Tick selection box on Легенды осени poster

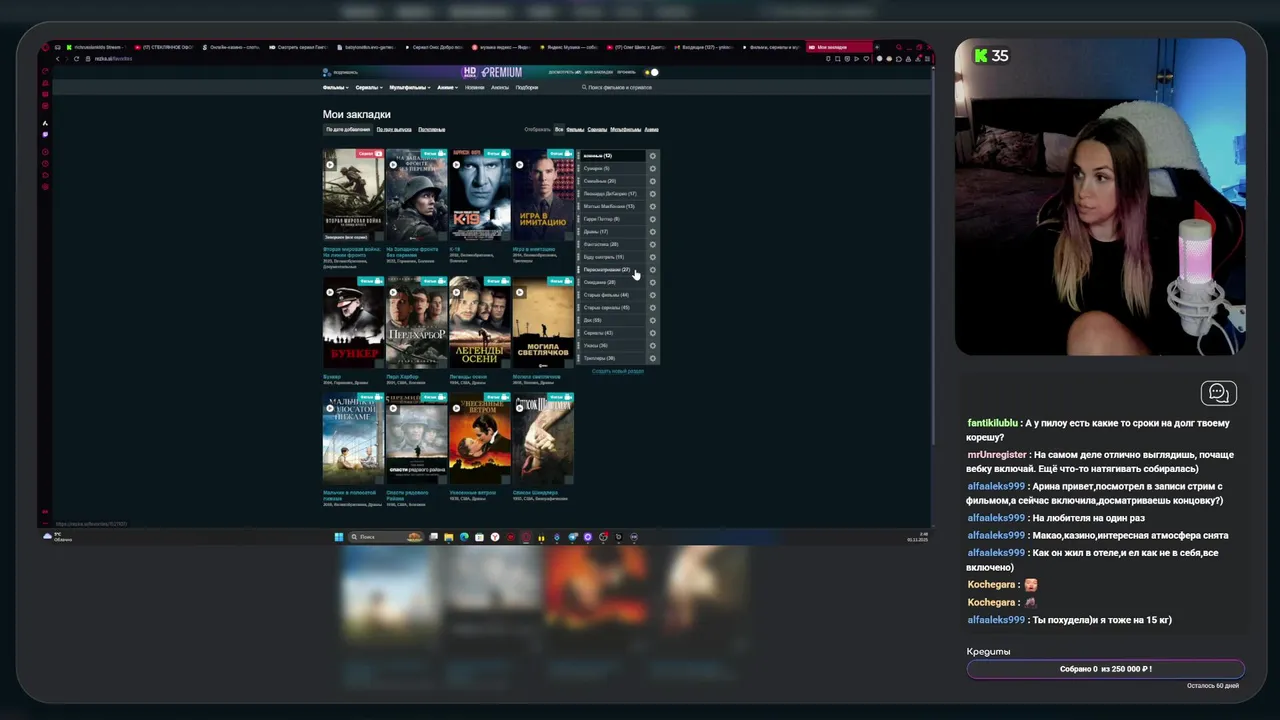coord(505,364)
